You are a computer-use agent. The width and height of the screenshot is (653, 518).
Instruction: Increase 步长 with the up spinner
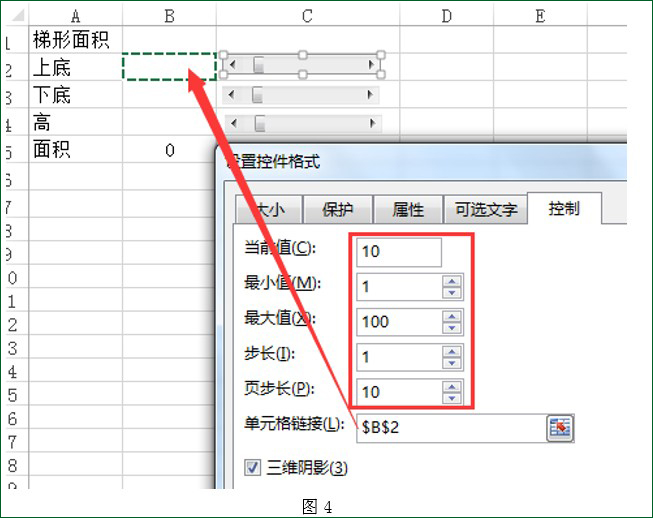452,351
